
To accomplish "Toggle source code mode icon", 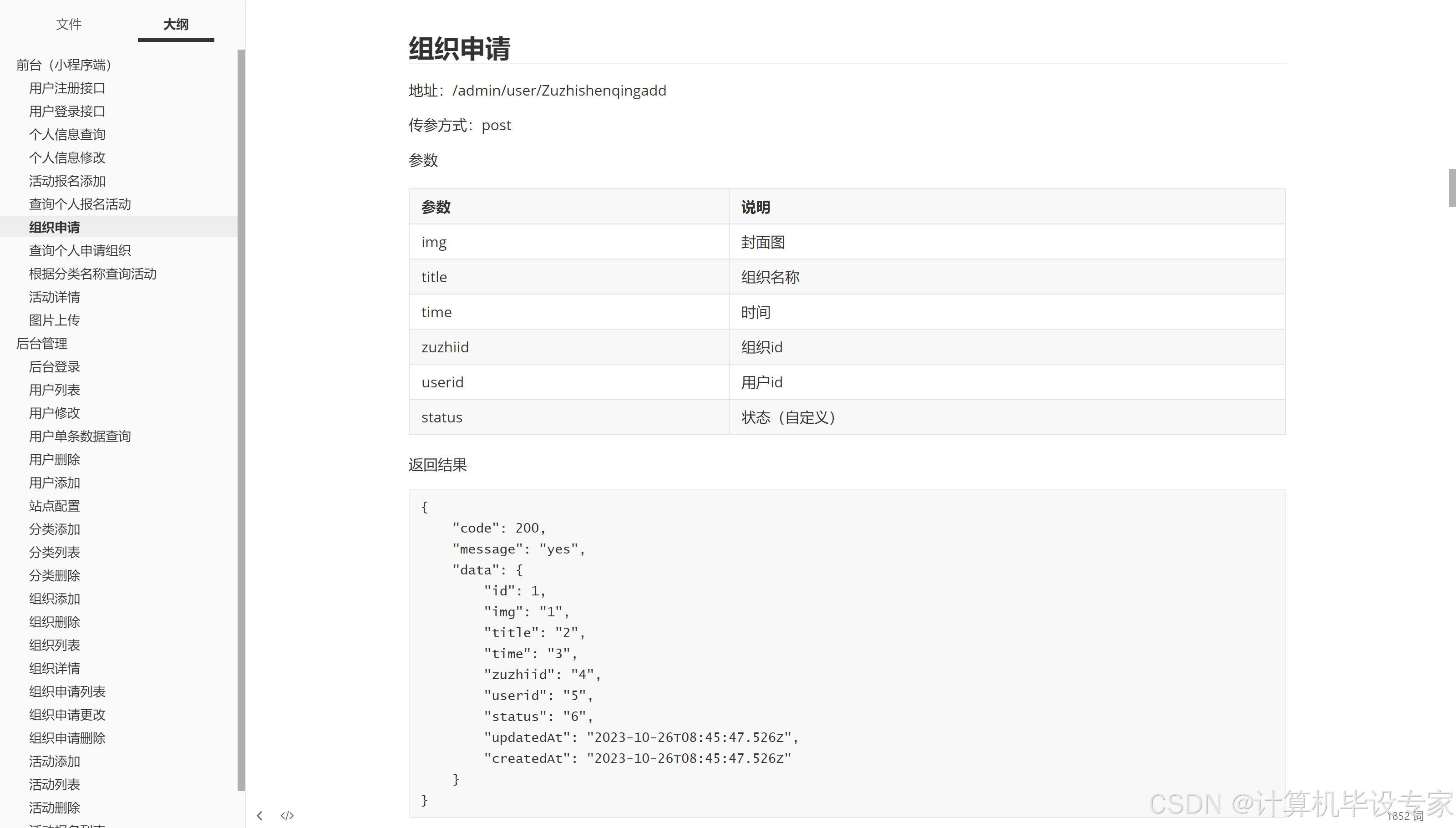I will (287, 816).
